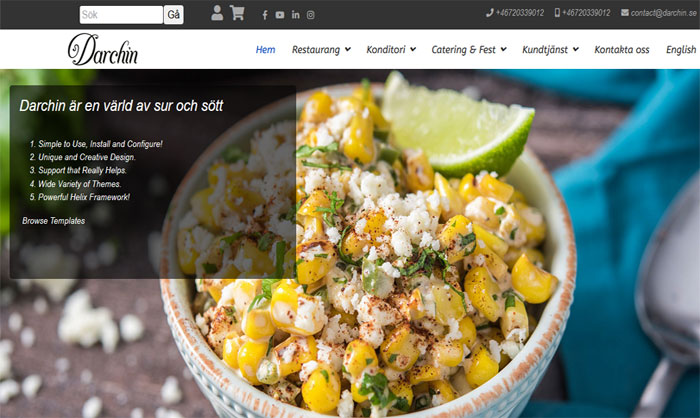Click the text Support that Really Helps.
The width and height of the screenshot is (700, 418).
(82, 170)
